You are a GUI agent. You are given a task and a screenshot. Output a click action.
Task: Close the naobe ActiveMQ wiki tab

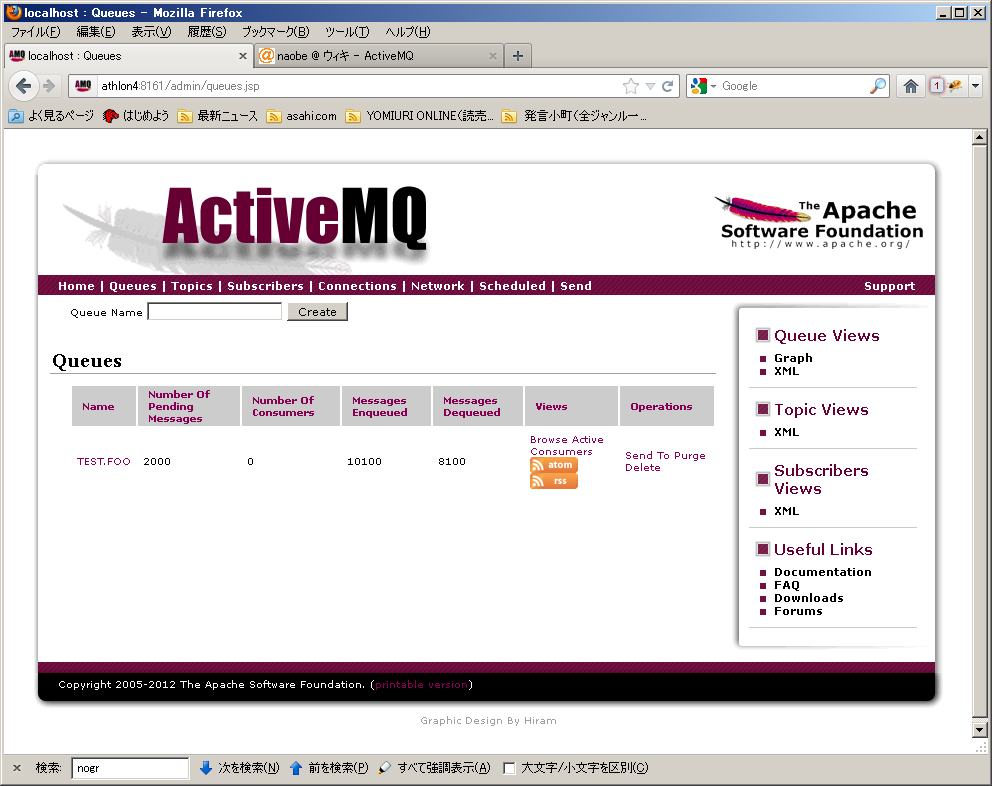click(493, 56)
